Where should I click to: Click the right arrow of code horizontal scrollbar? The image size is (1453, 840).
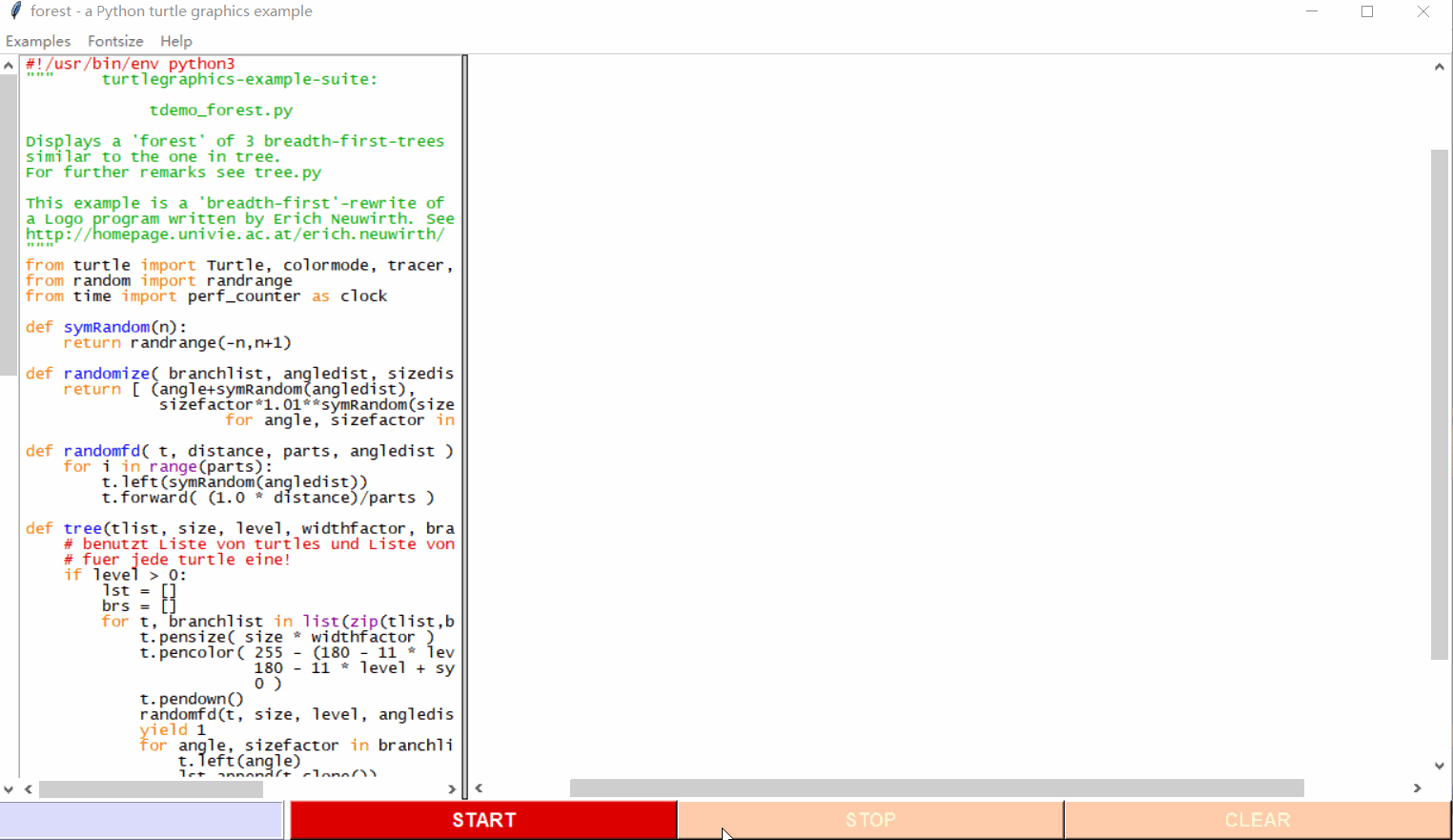click(x=453, y=789)
